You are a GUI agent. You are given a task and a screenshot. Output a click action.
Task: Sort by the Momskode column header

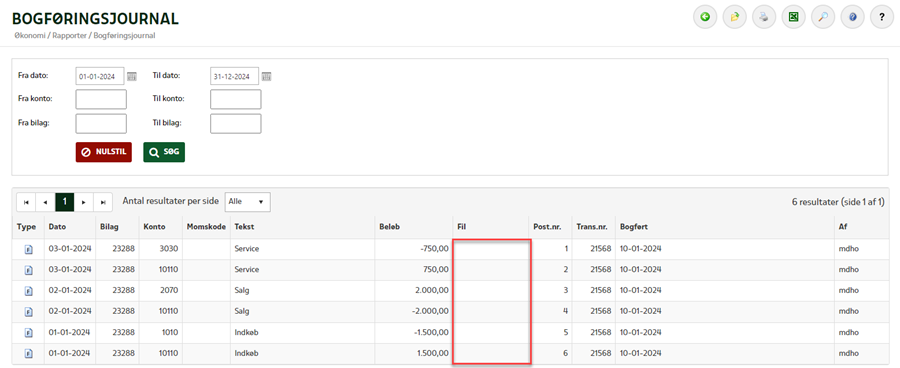pyautogui.click(x=206, y=227)
